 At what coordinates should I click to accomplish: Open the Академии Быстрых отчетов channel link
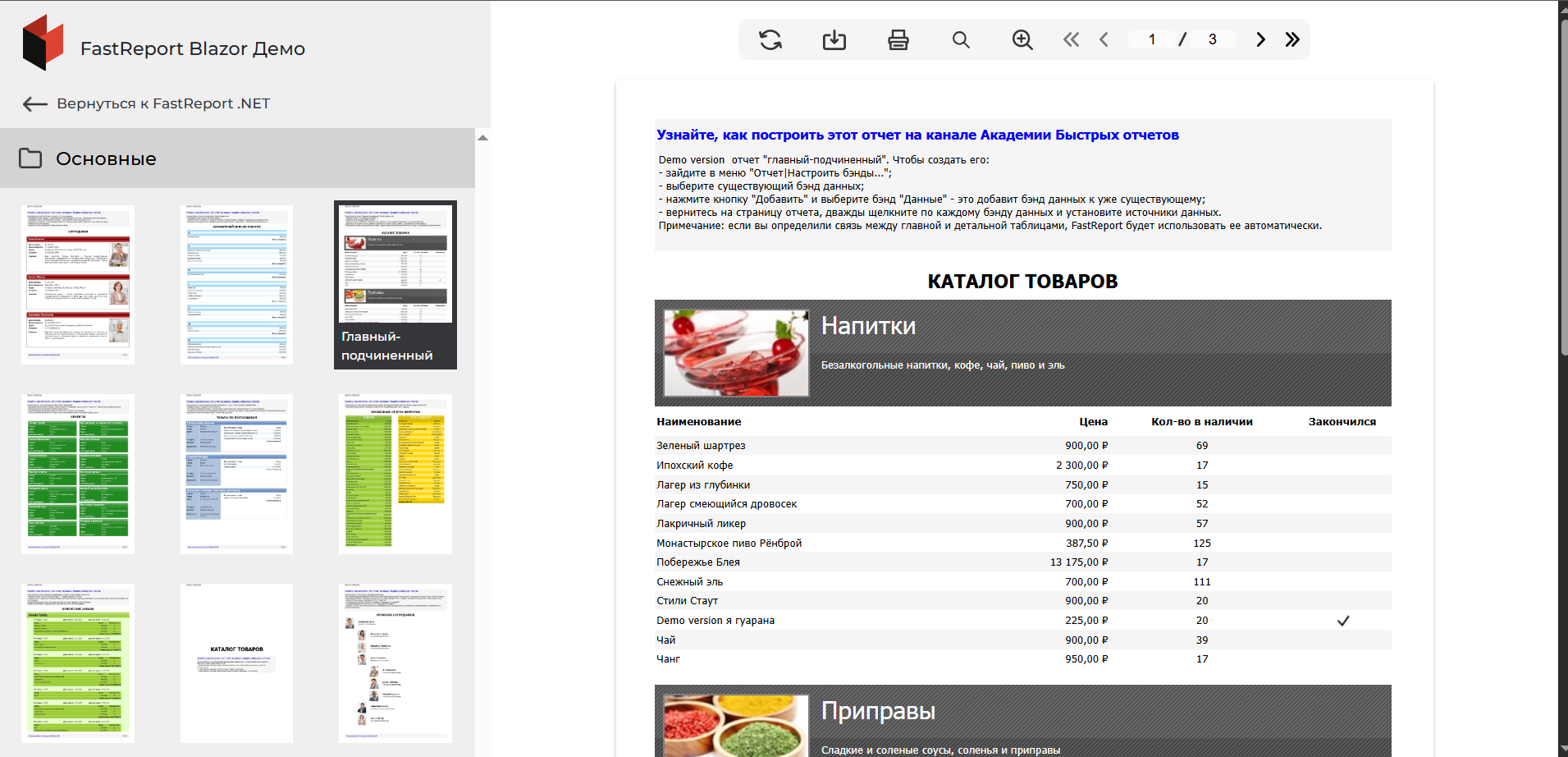point(917,135)
